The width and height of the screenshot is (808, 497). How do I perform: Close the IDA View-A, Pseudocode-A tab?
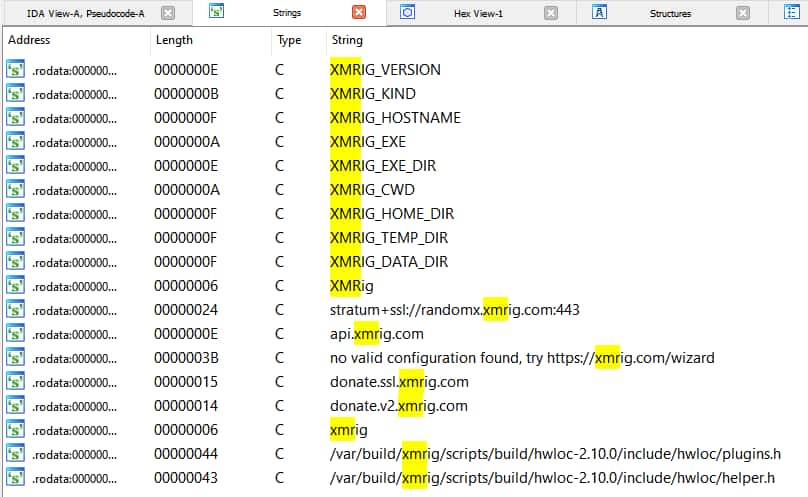pos(168,13)
